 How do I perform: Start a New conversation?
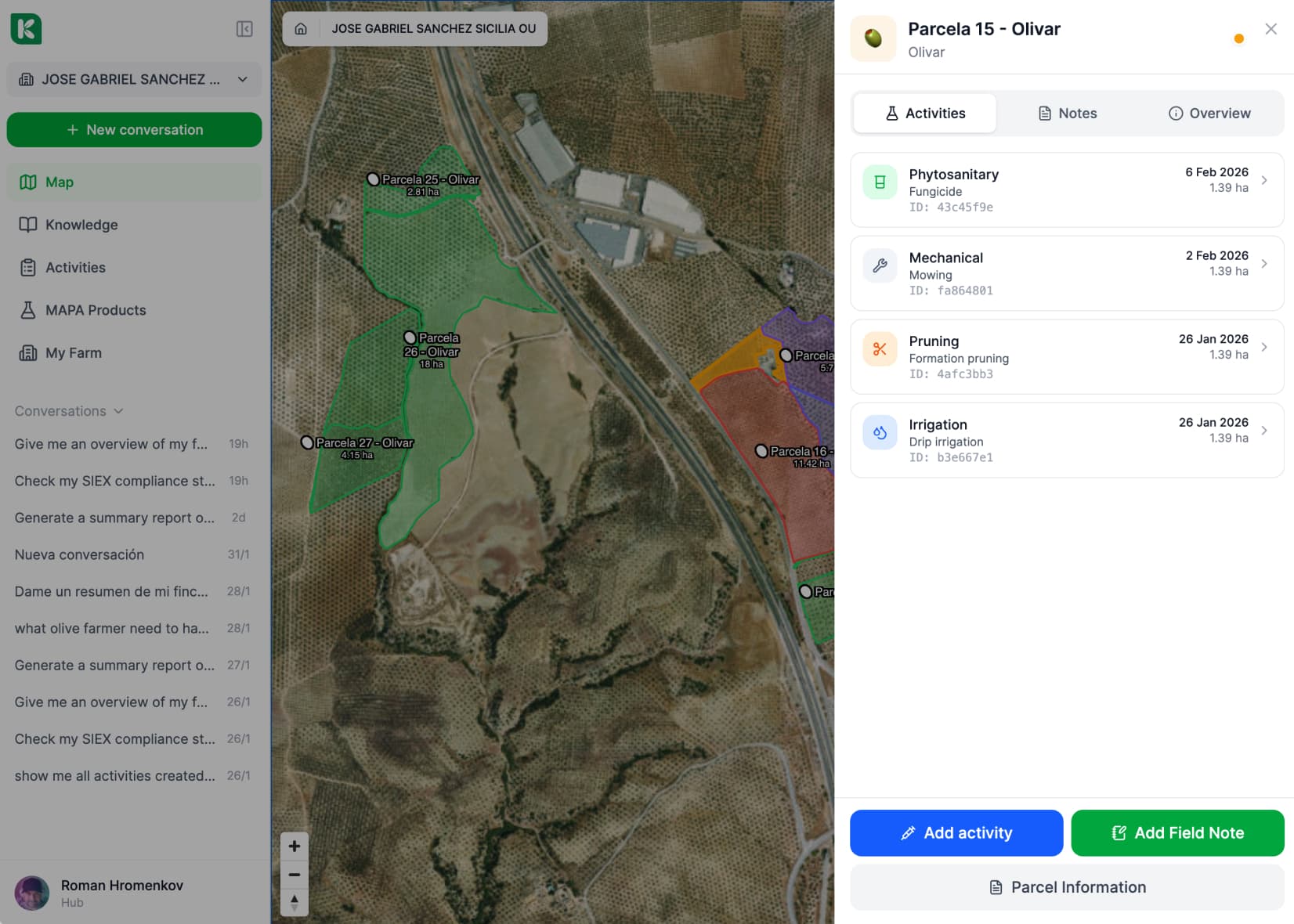click(134, 129)
